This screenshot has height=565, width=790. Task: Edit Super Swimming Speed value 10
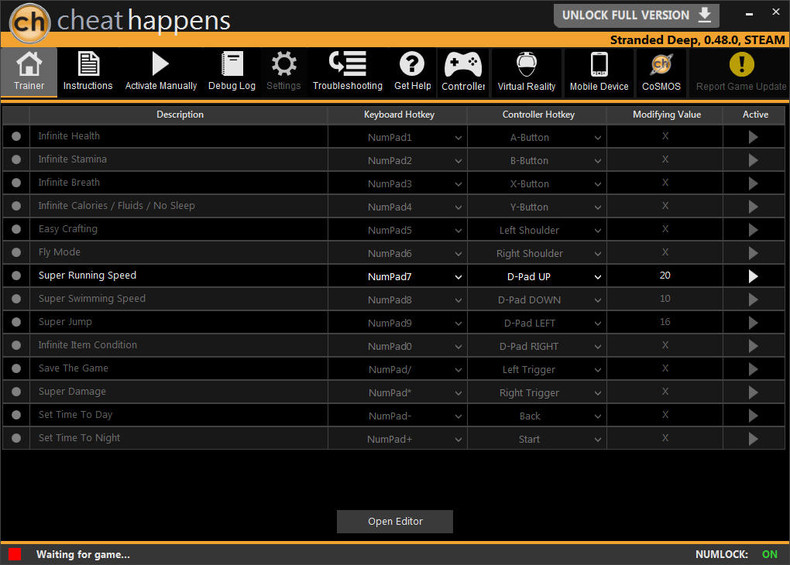click(x=665, y=298)
